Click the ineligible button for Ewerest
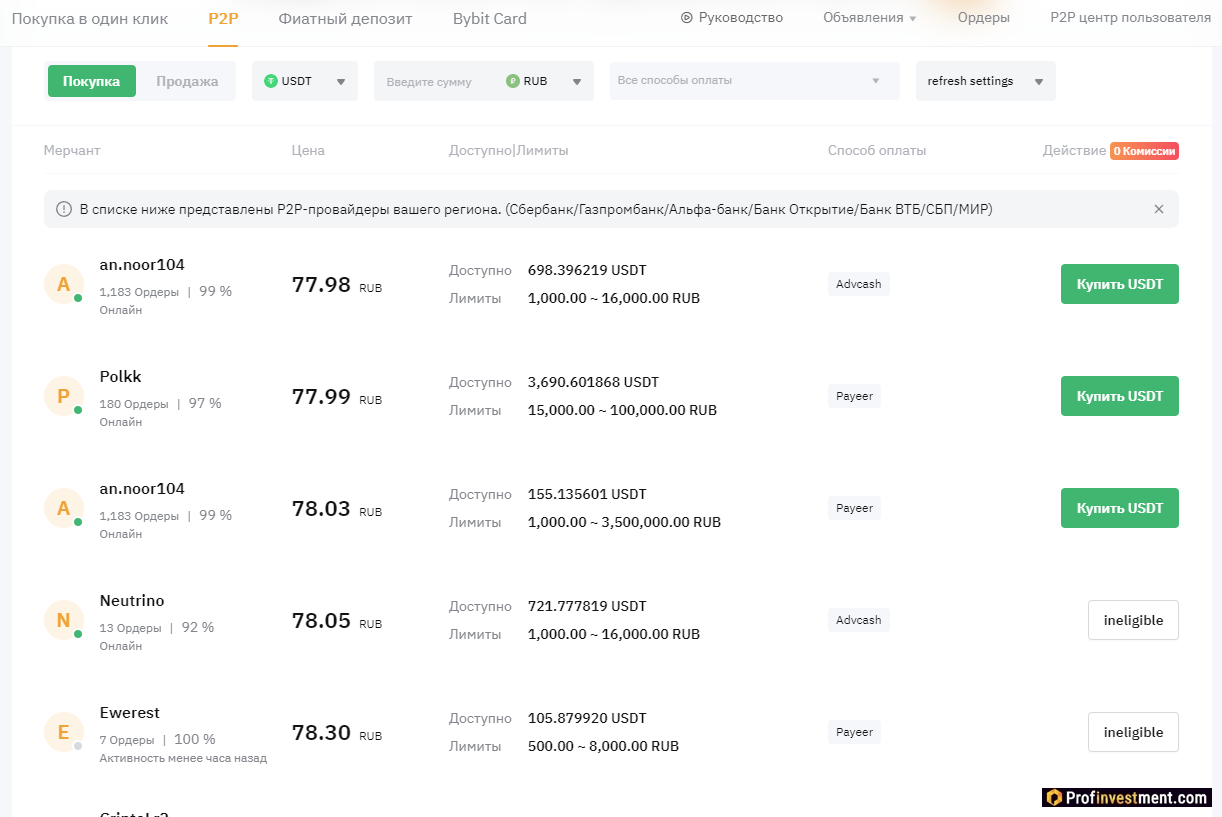 click(1133, 732)
